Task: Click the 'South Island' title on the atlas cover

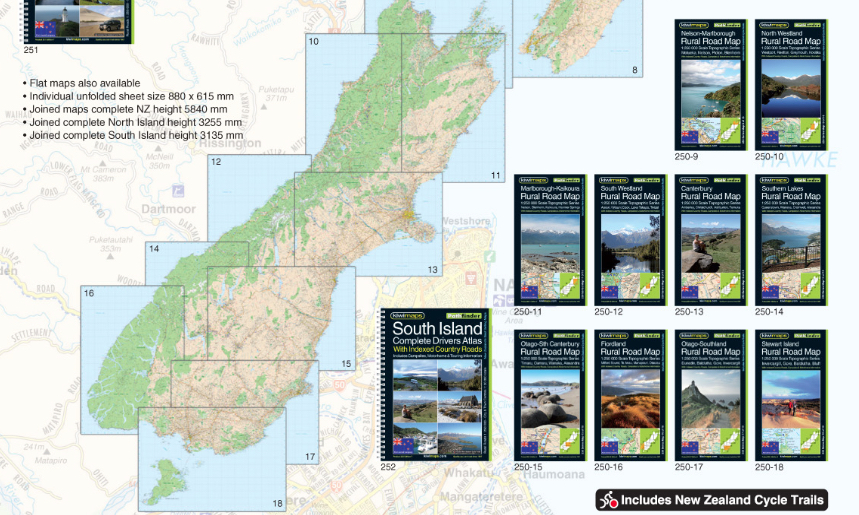Action: [437, 329]
